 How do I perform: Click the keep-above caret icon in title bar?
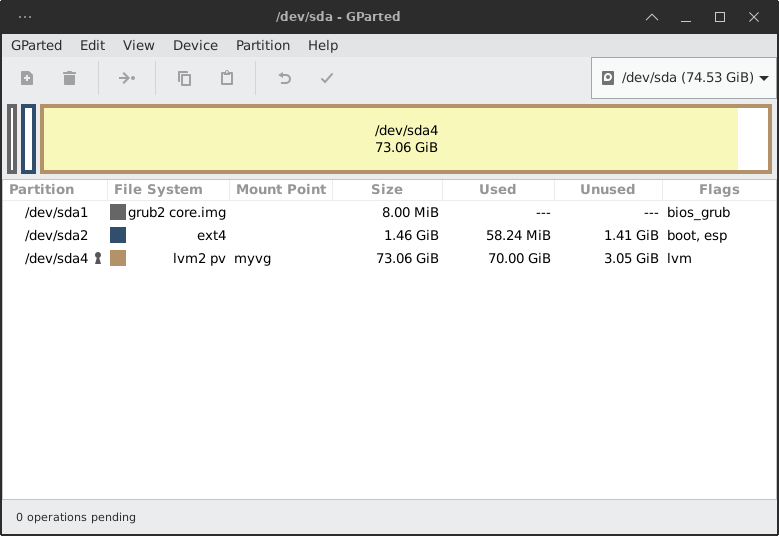652,17
